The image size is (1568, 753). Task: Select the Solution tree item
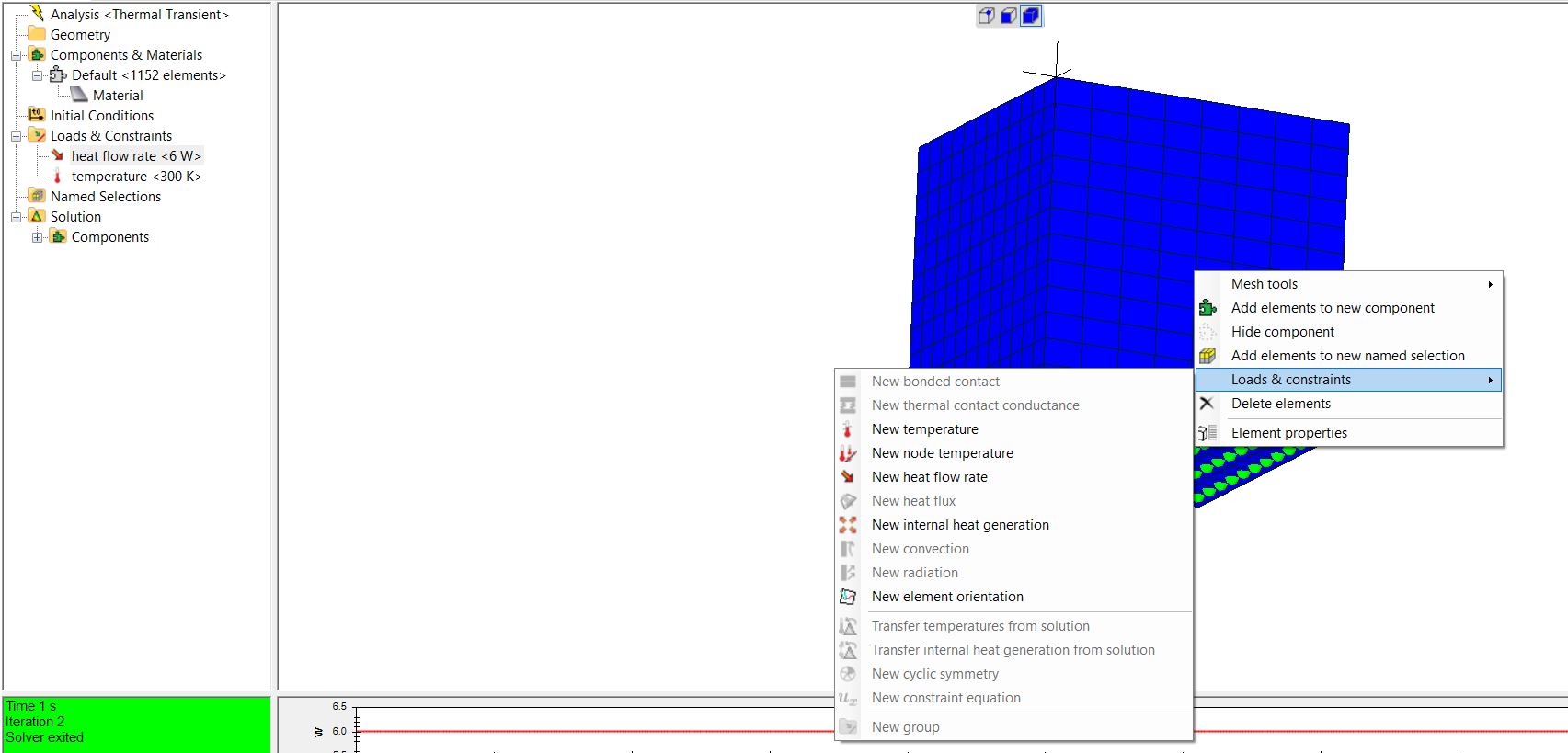[75, 217]
